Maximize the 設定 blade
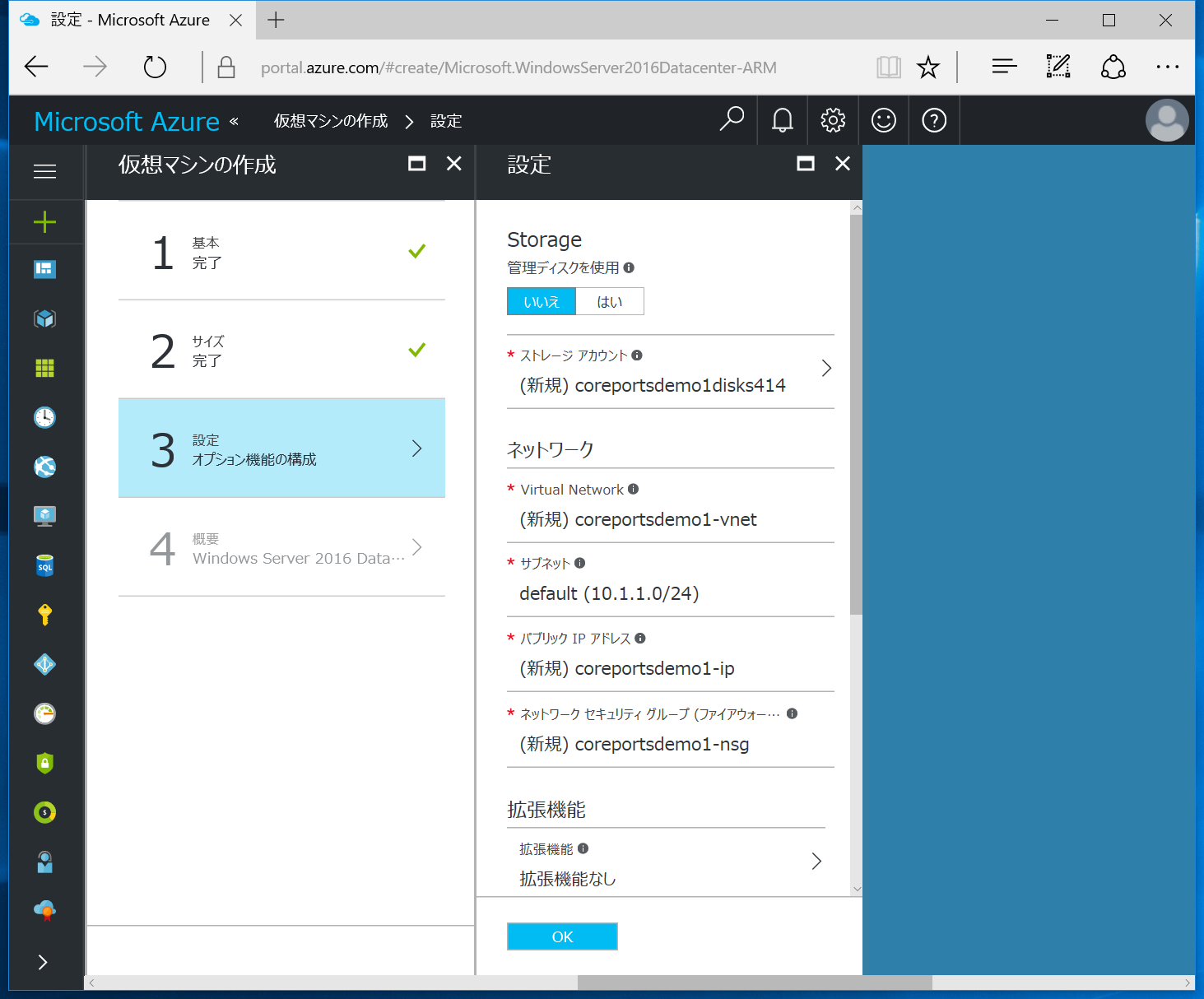 [806, 164]
